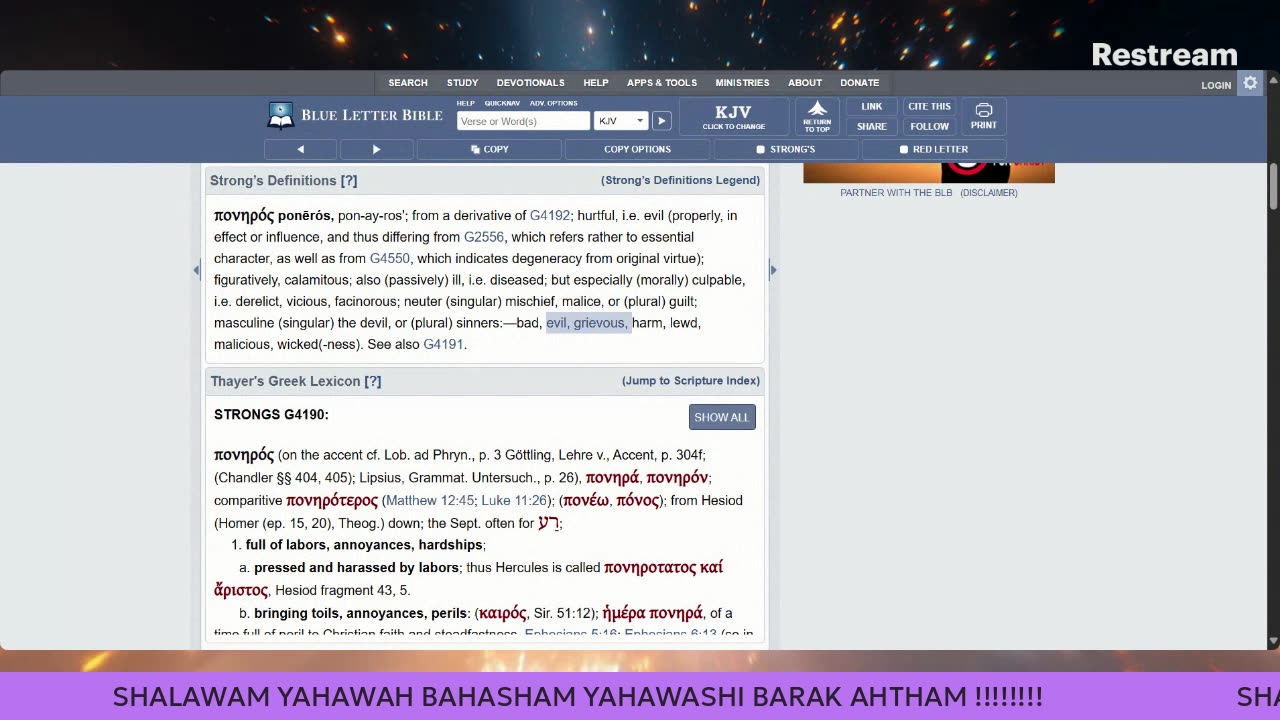Toggle the Red Letter checkbox
This screenshot has height=720, width=1280.
[x=932, y=149]
